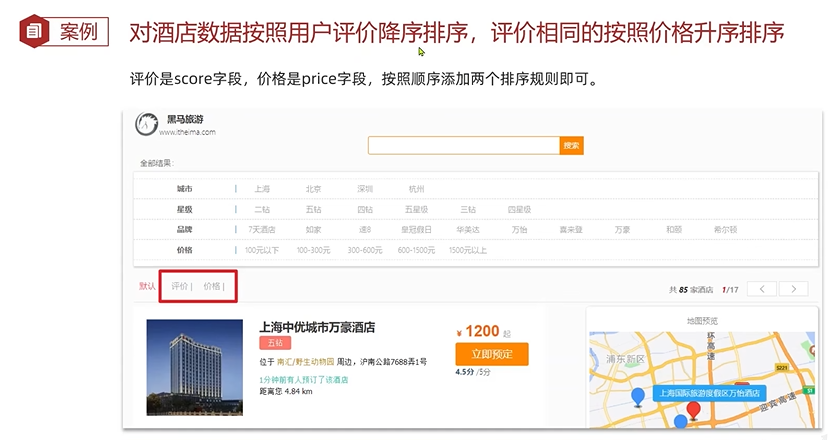Filter city by 北京

313,189
